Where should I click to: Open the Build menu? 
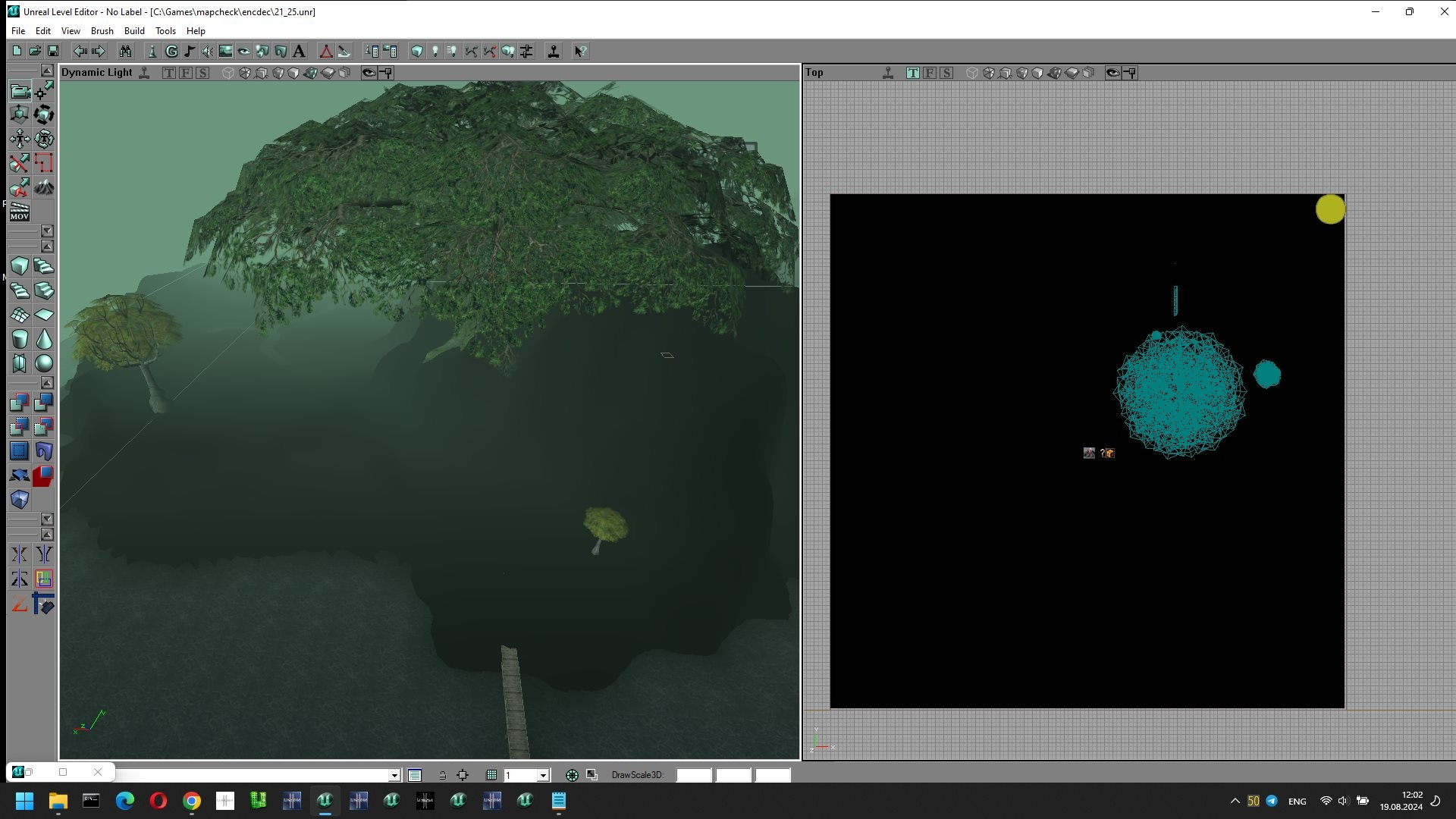click(x=134, y=31)
